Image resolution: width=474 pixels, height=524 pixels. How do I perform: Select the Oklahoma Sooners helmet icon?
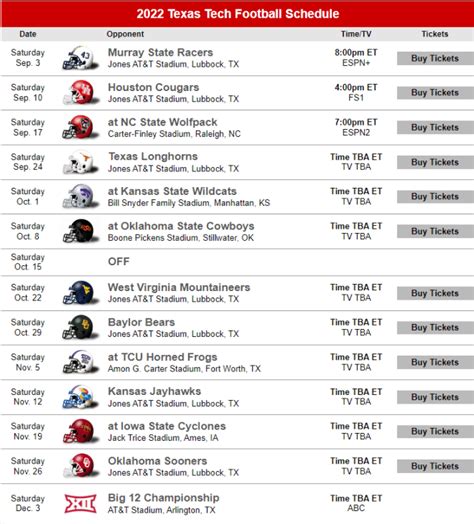[81, 466]
